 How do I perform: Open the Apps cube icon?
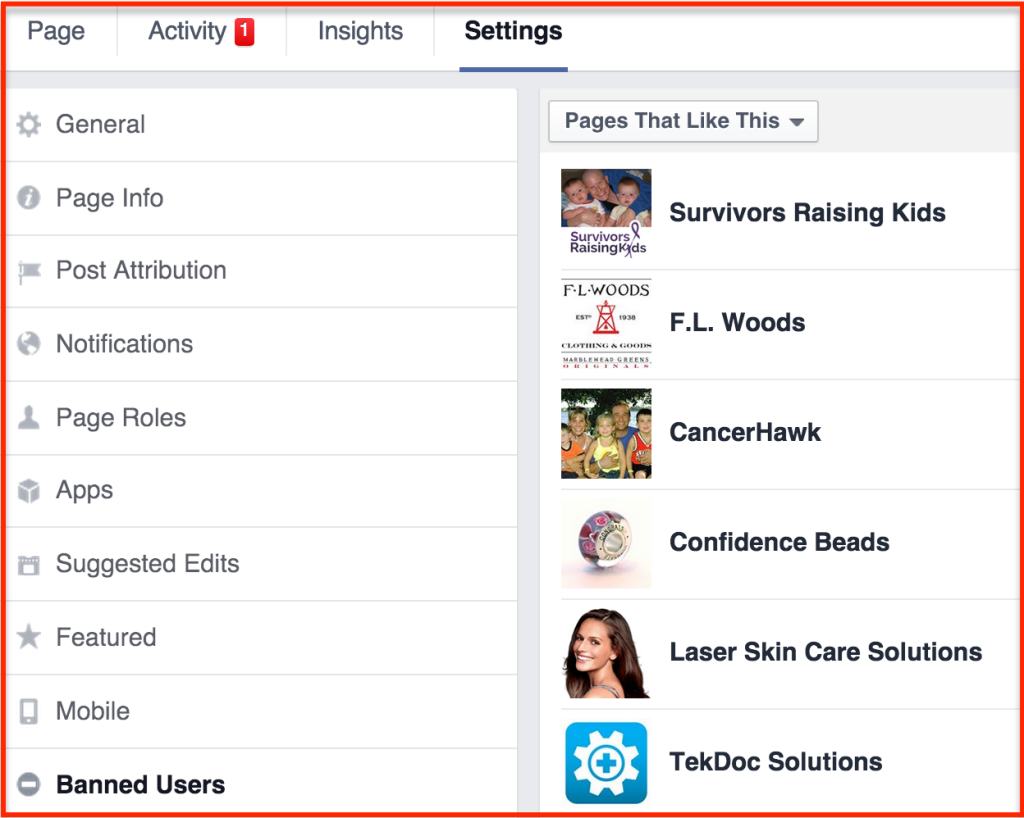pos(29,490)
